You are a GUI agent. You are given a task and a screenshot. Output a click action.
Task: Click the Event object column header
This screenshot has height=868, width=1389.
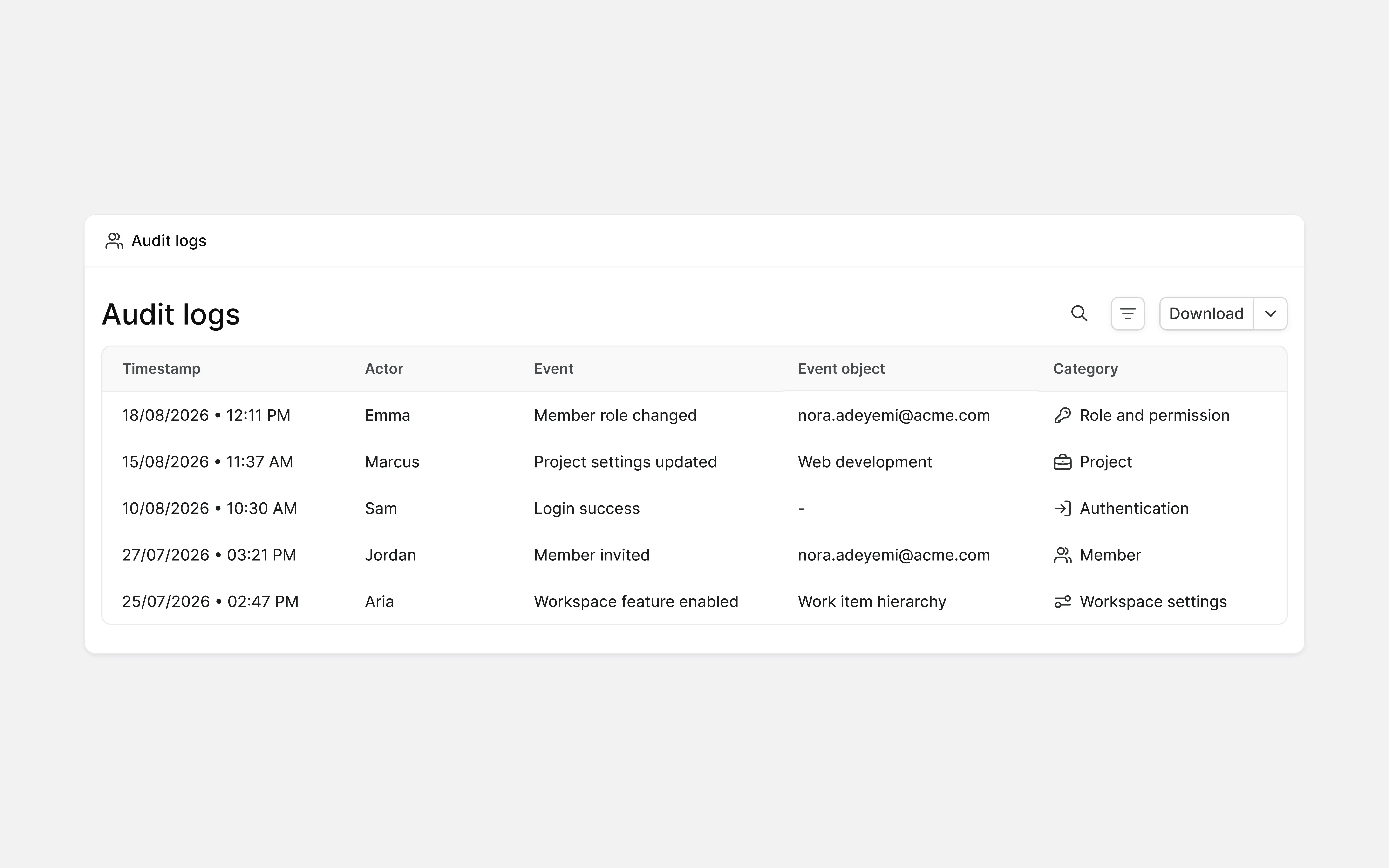[x=841, y=369]
